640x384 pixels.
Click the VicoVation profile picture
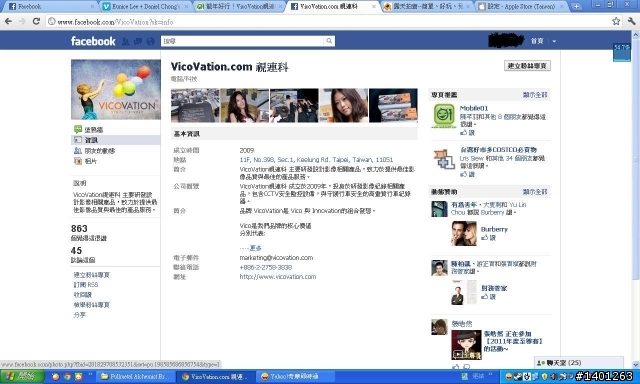[x=116, y=89]
